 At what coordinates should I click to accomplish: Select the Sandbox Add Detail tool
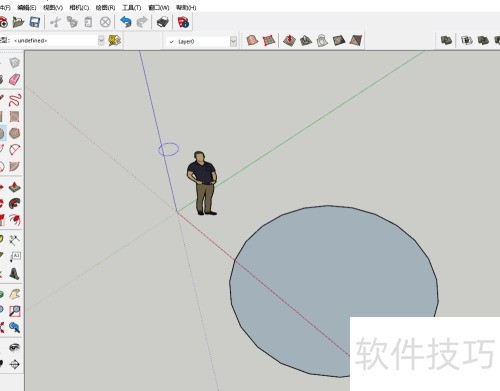(339, 40)
